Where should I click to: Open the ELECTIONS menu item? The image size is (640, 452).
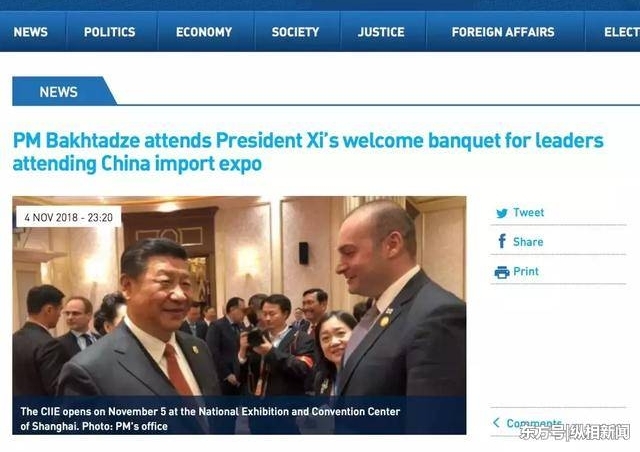(622, 32)
